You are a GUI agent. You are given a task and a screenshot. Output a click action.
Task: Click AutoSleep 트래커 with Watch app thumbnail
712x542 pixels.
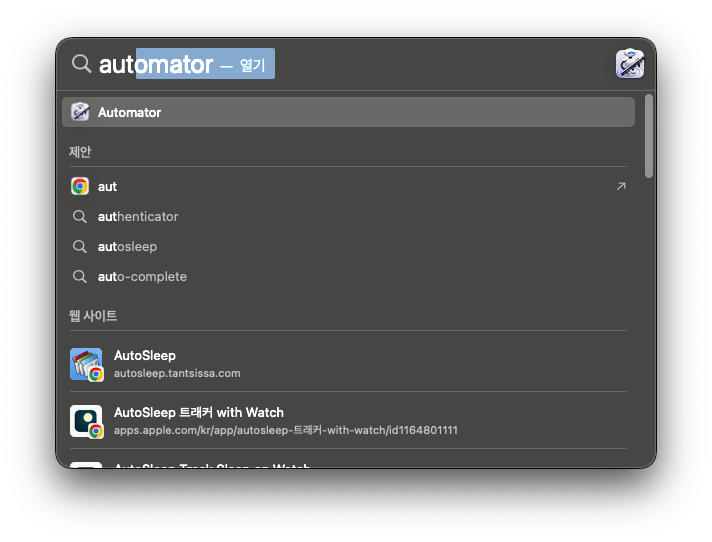86,421
